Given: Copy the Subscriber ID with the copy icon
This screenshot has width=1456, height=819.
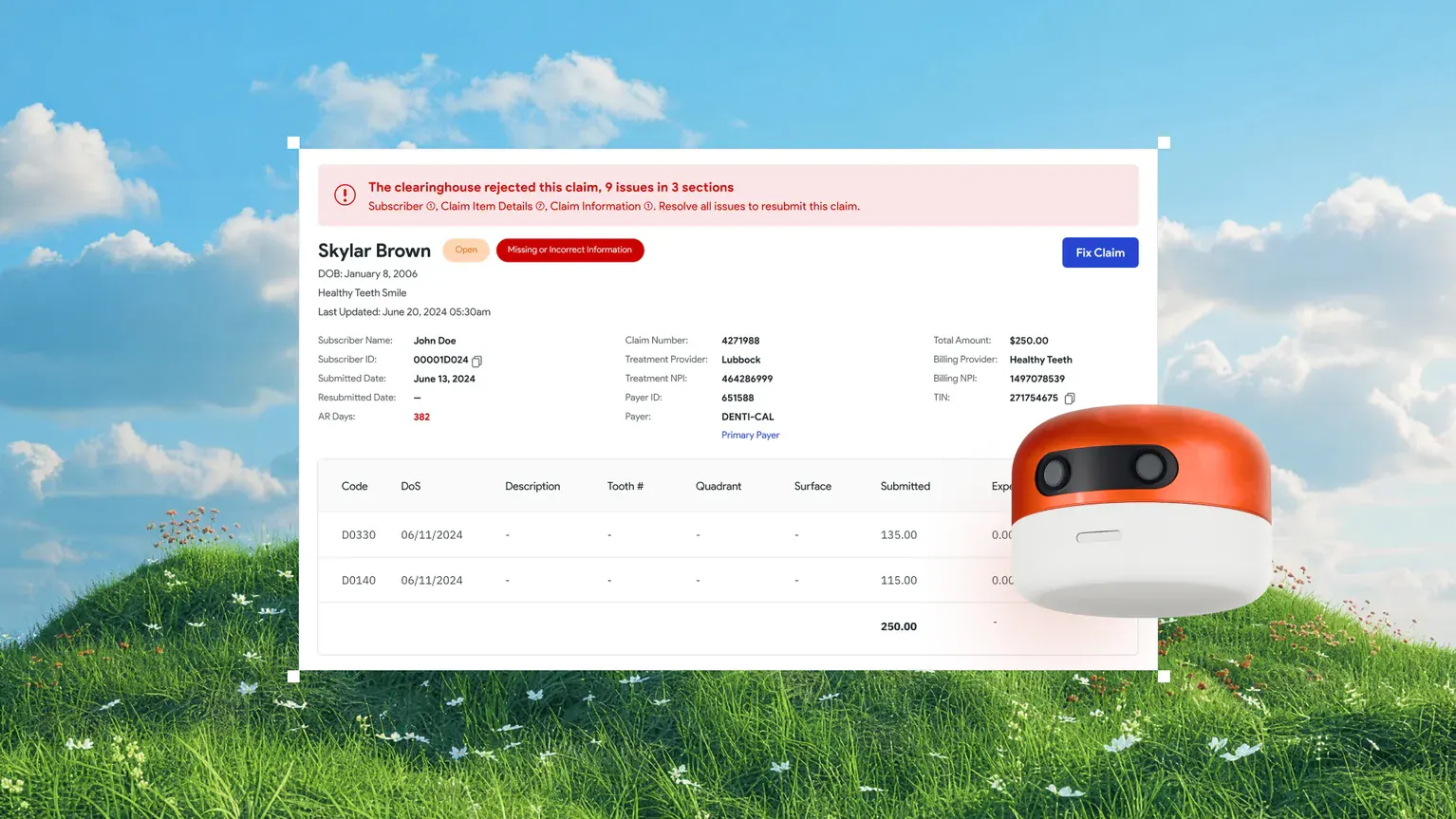Looking at the screenshot, I should 476,361.
